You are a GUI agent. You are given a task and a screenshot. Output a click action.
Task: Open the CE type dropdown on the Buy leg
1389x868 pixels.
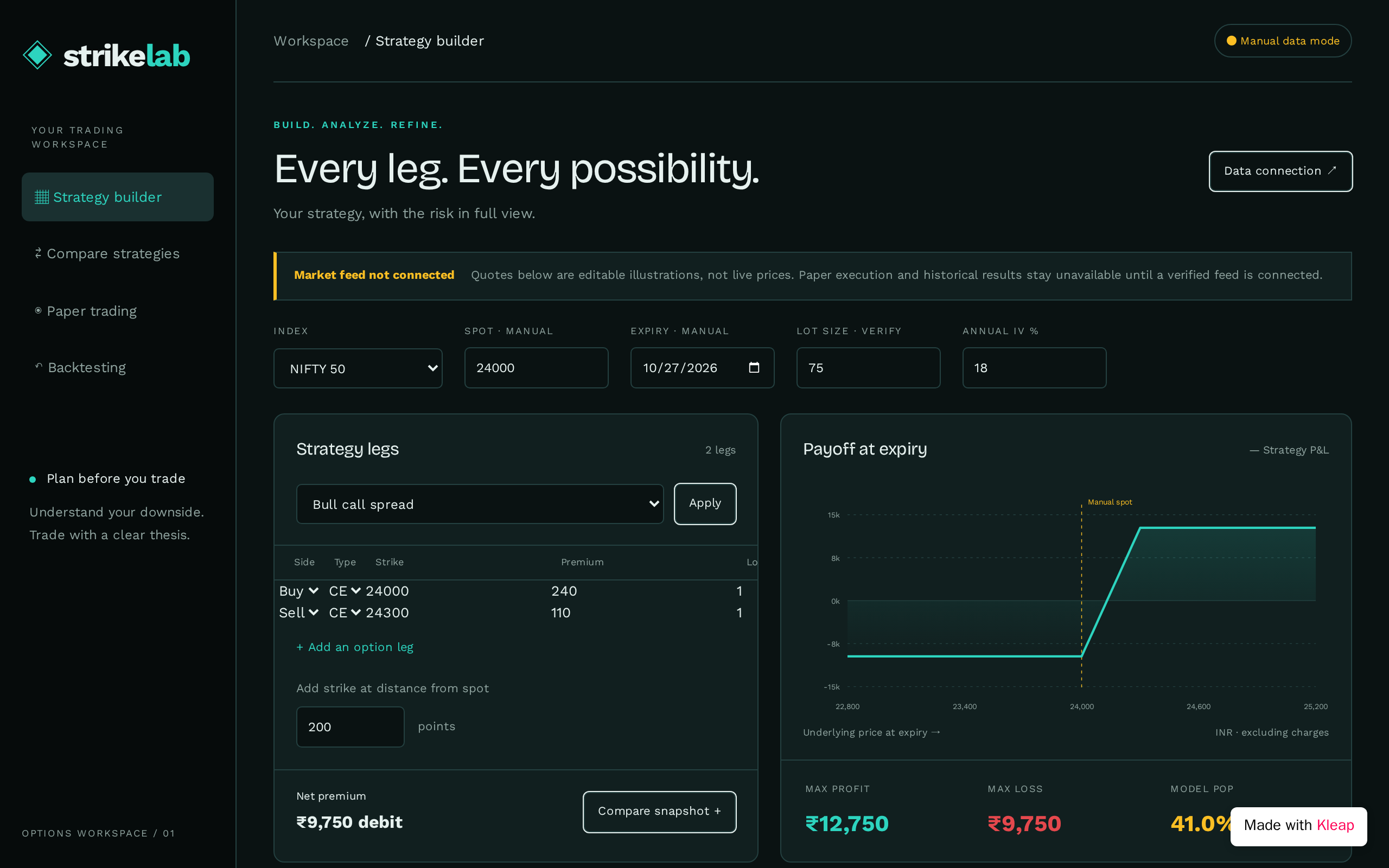click(345, 591)
